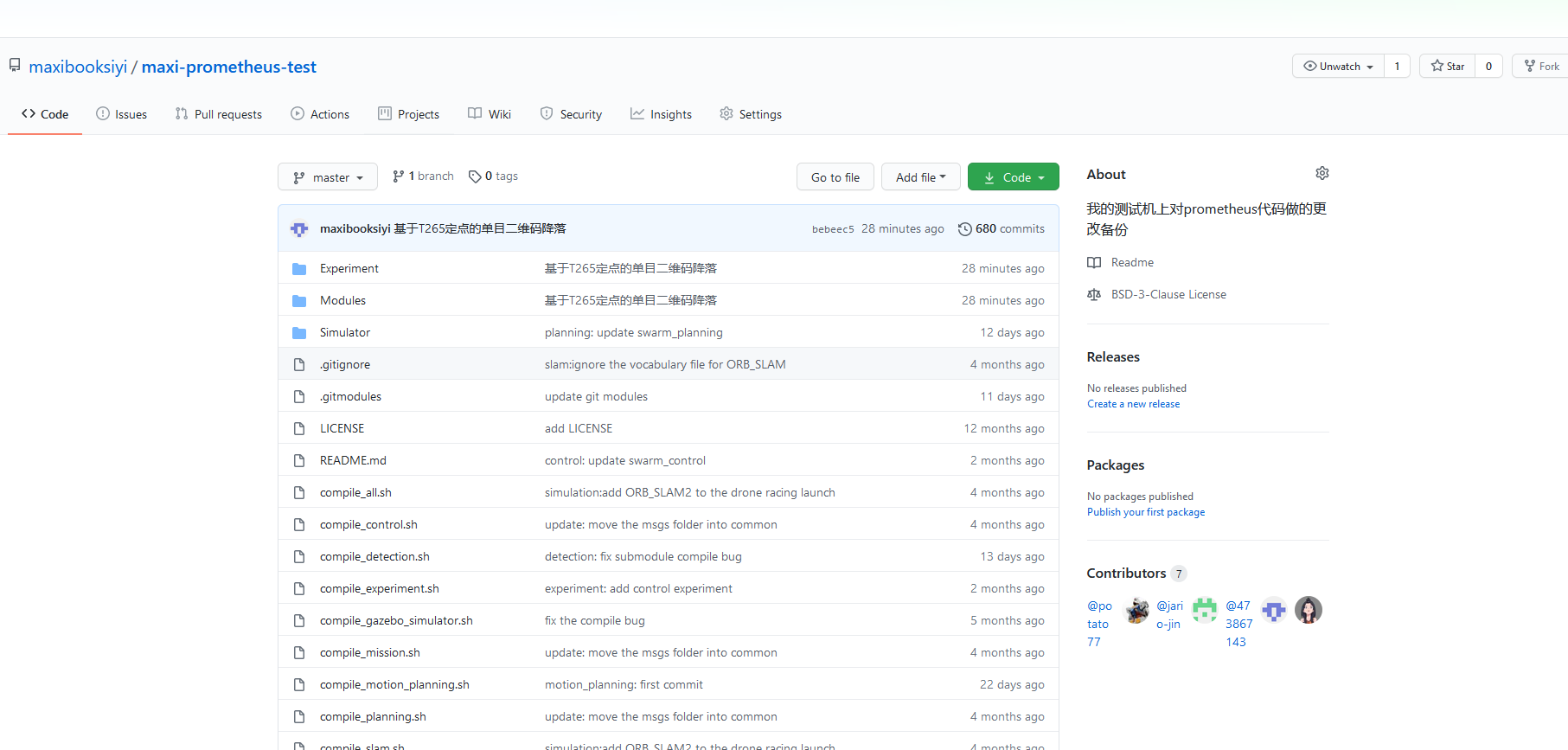Click the compile_all.sh file icon
The height and width of the screenshot is (750, 1568).
pyautogui.click(x=299, y=493)
